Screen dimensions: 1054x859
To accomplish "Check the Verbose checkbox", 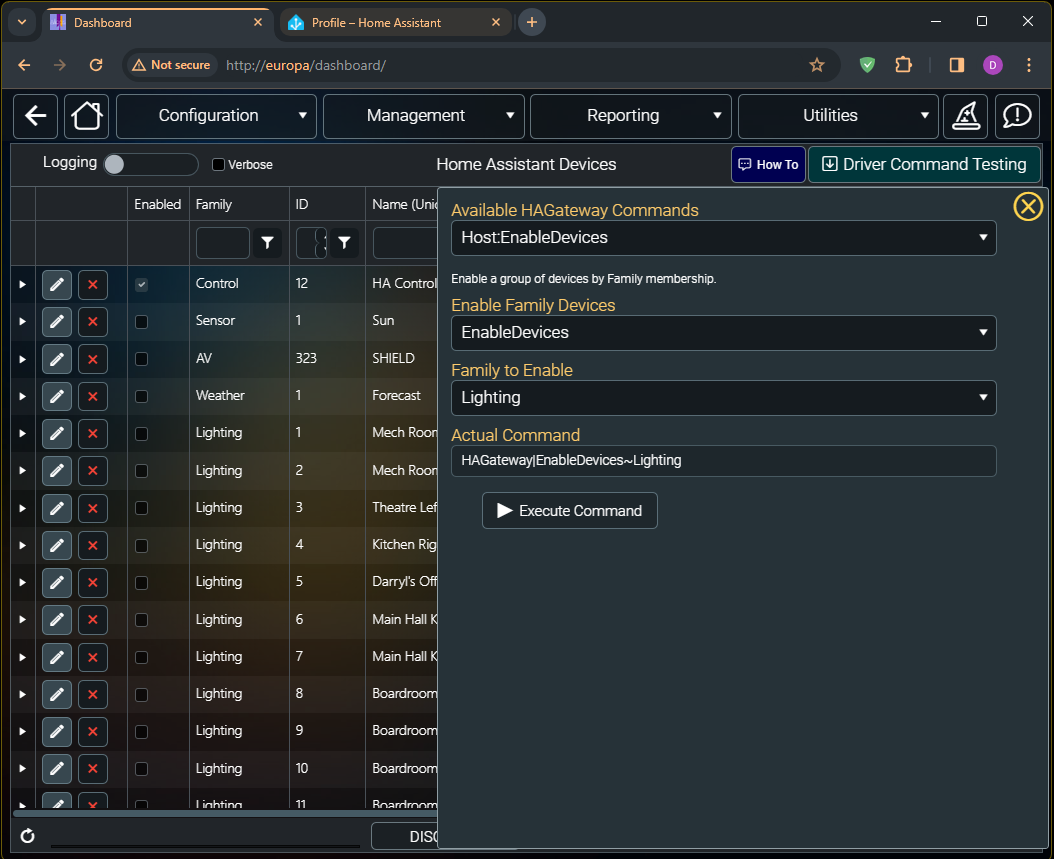I will click(x=218, y=165).
